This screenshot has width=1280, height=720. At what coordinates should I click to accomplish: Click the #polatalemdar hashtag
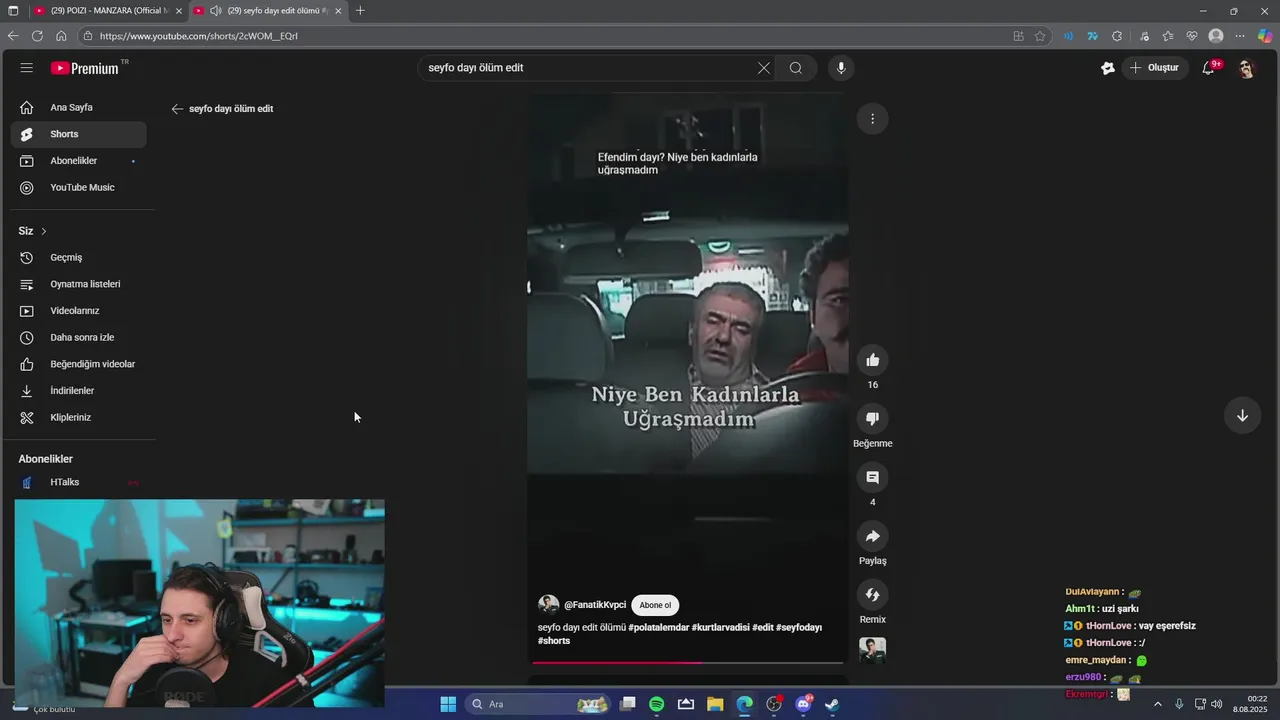(x=658, y=628)
